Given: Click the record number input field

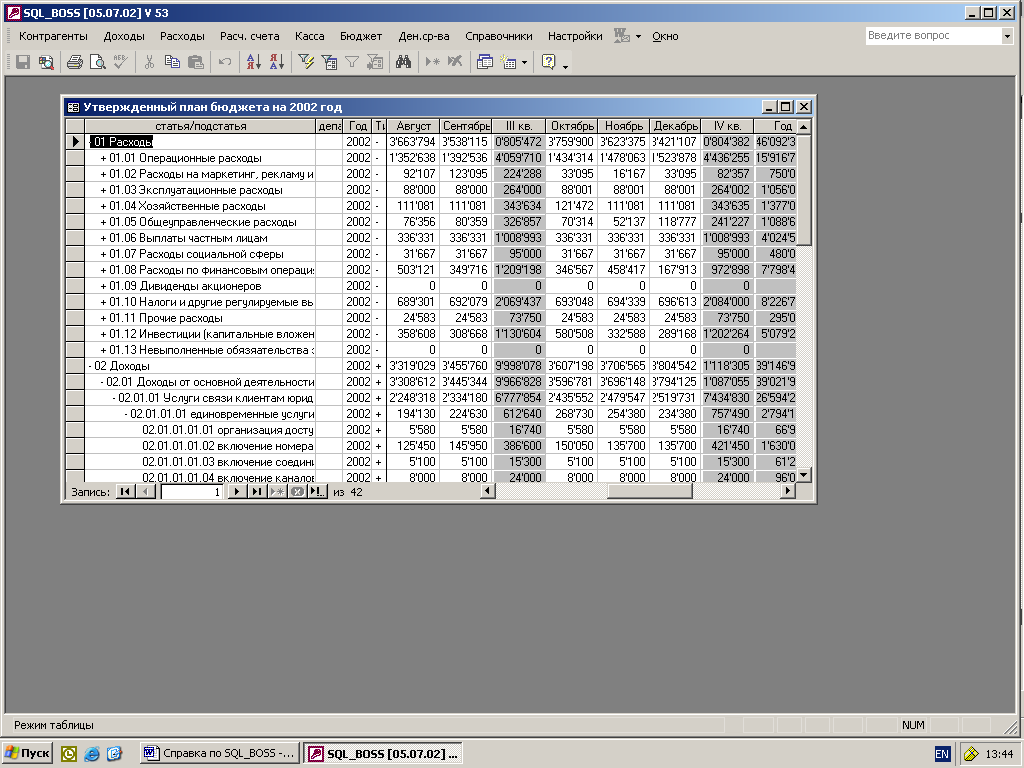Looking at the screenshot, I should 192,492.
